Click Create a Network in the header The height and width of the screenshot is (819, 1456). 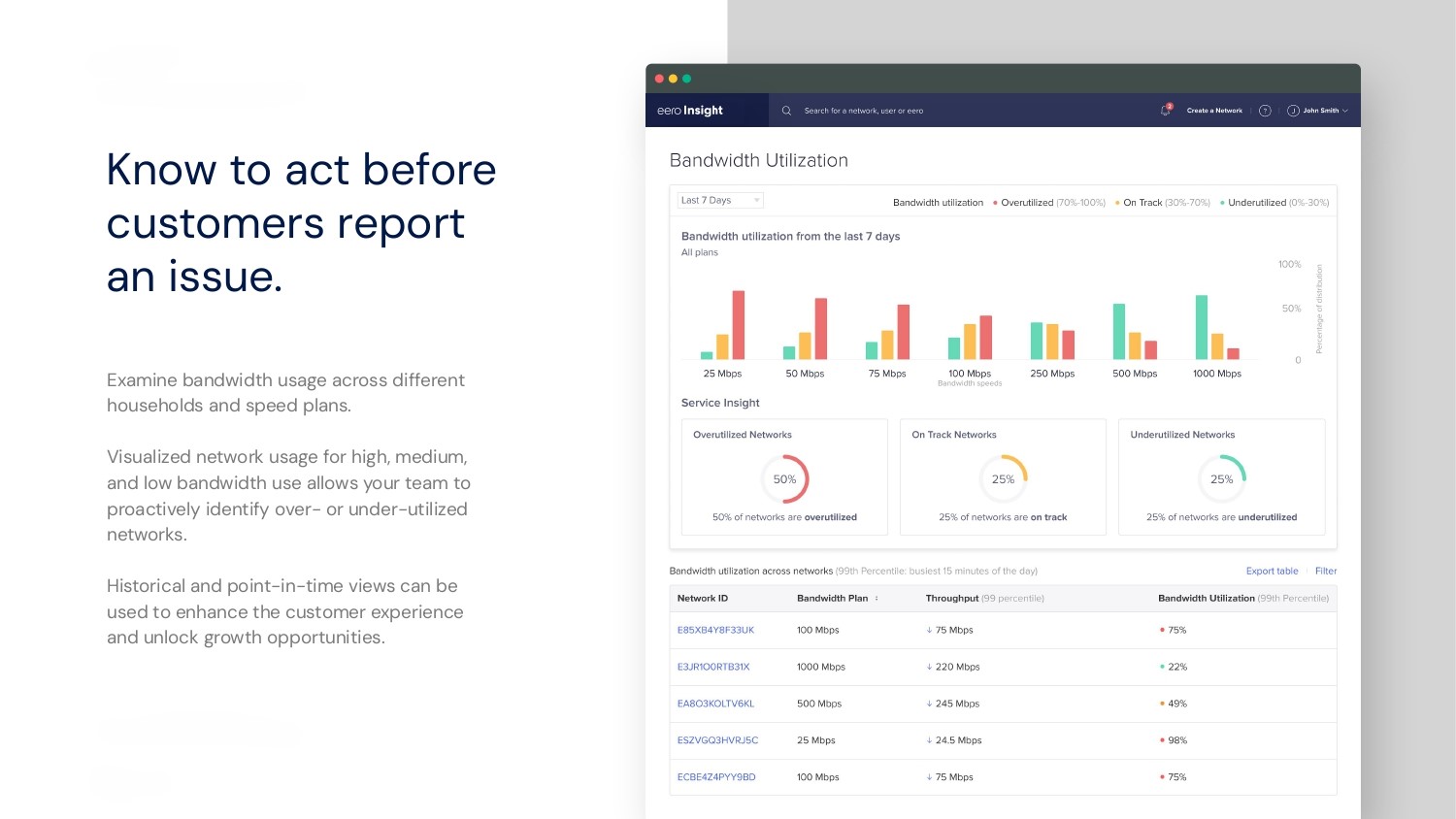click(1214, 111)
